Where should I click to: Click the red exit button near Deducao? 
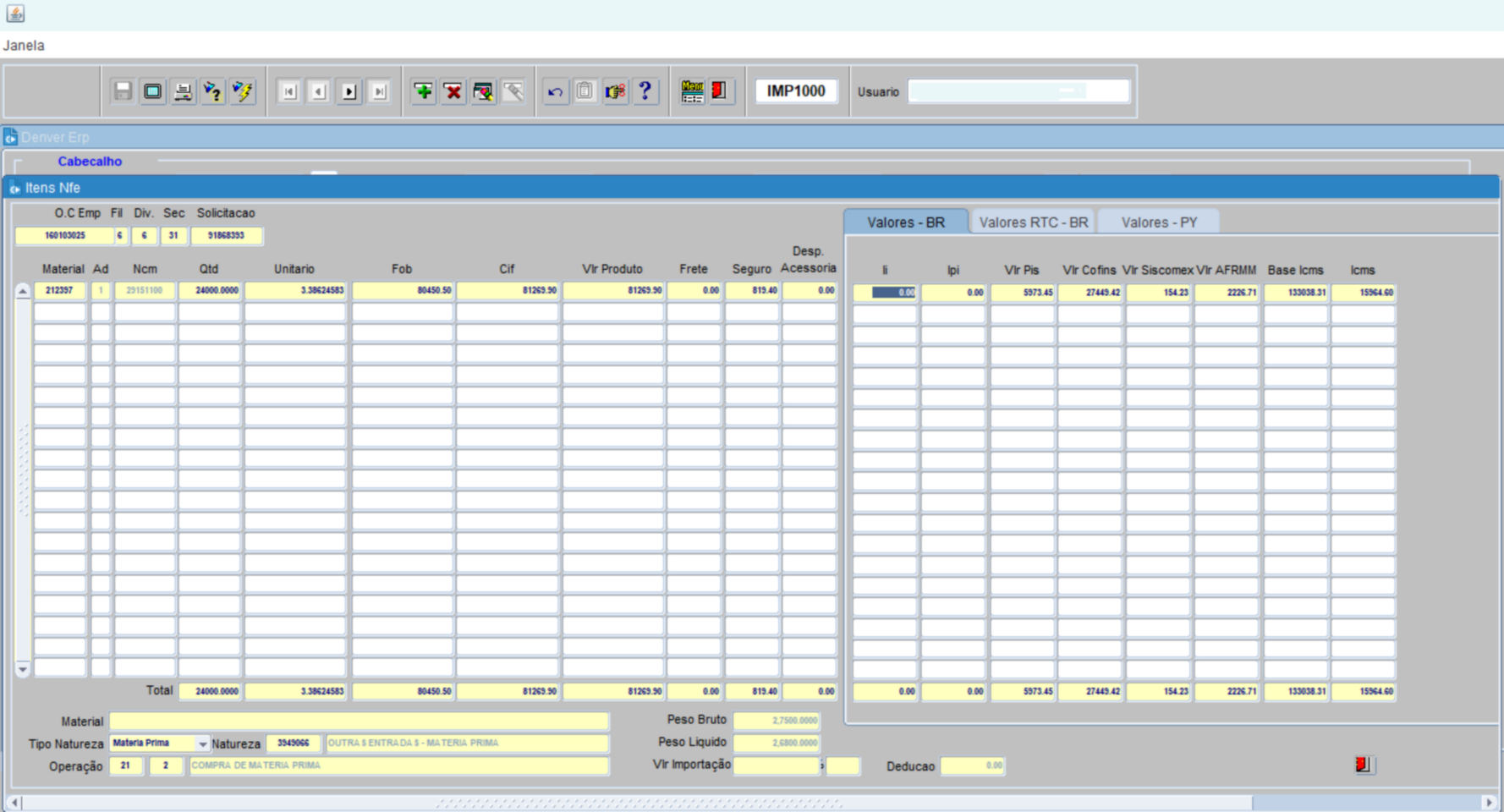[x=1362, y=765]
